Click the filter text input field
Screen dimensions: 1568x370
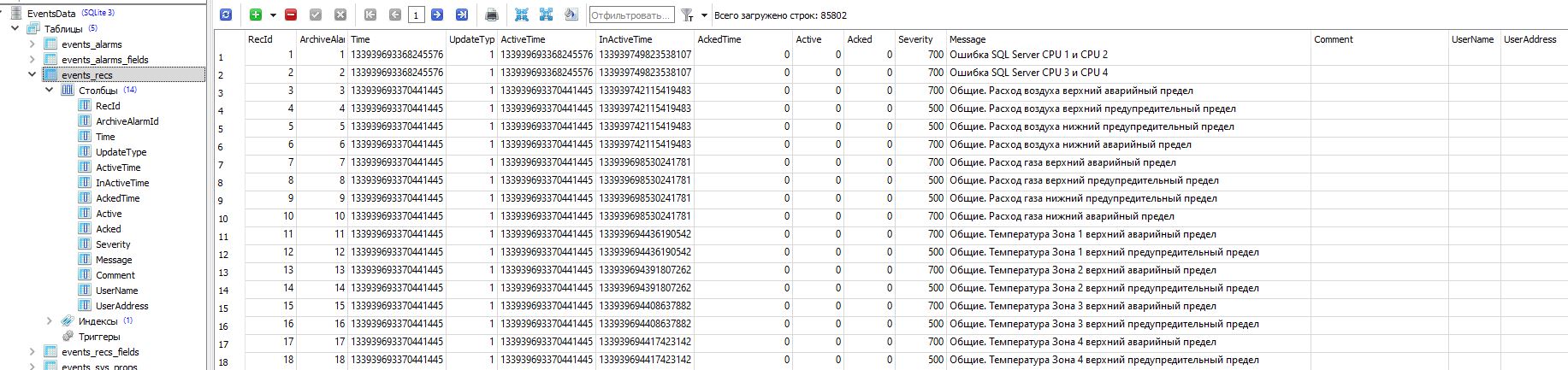point(631,15)
